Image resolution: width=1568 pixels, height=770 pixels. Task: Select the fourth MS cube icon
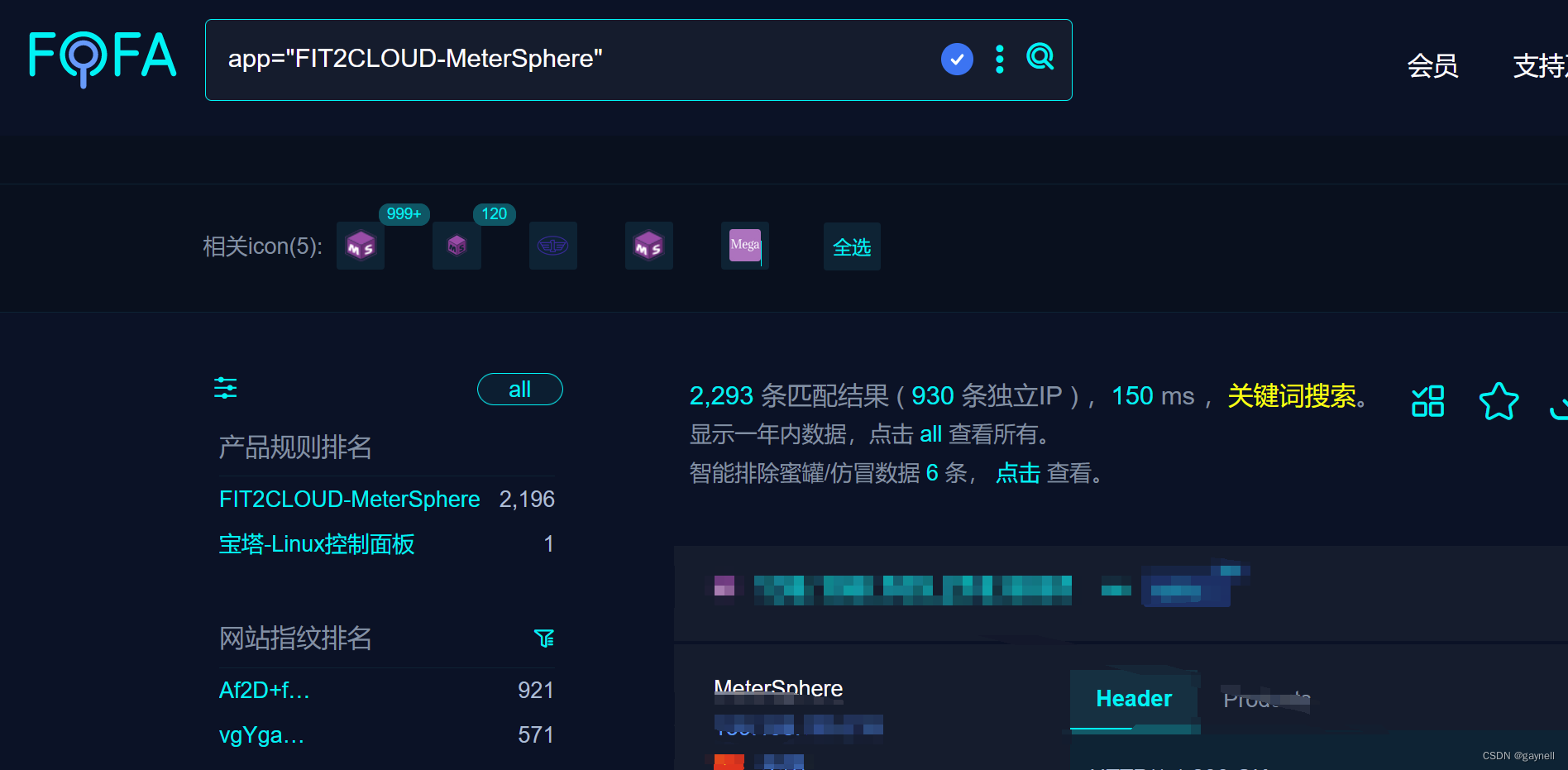click(x=649, y=246)
